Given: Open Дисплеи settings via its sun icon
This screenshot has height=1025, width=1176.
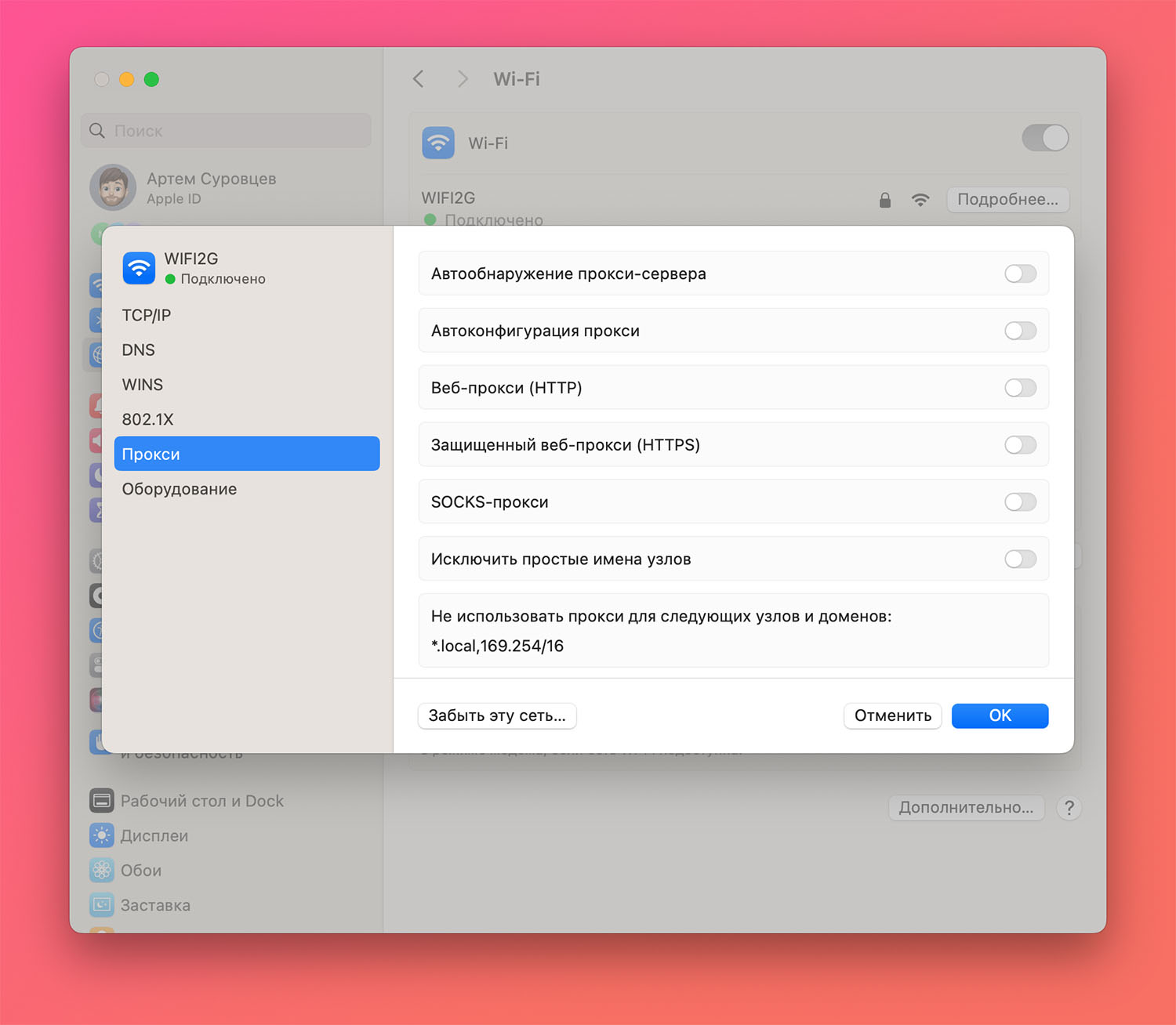Looking at the screenshot, I should click(102, 835).
